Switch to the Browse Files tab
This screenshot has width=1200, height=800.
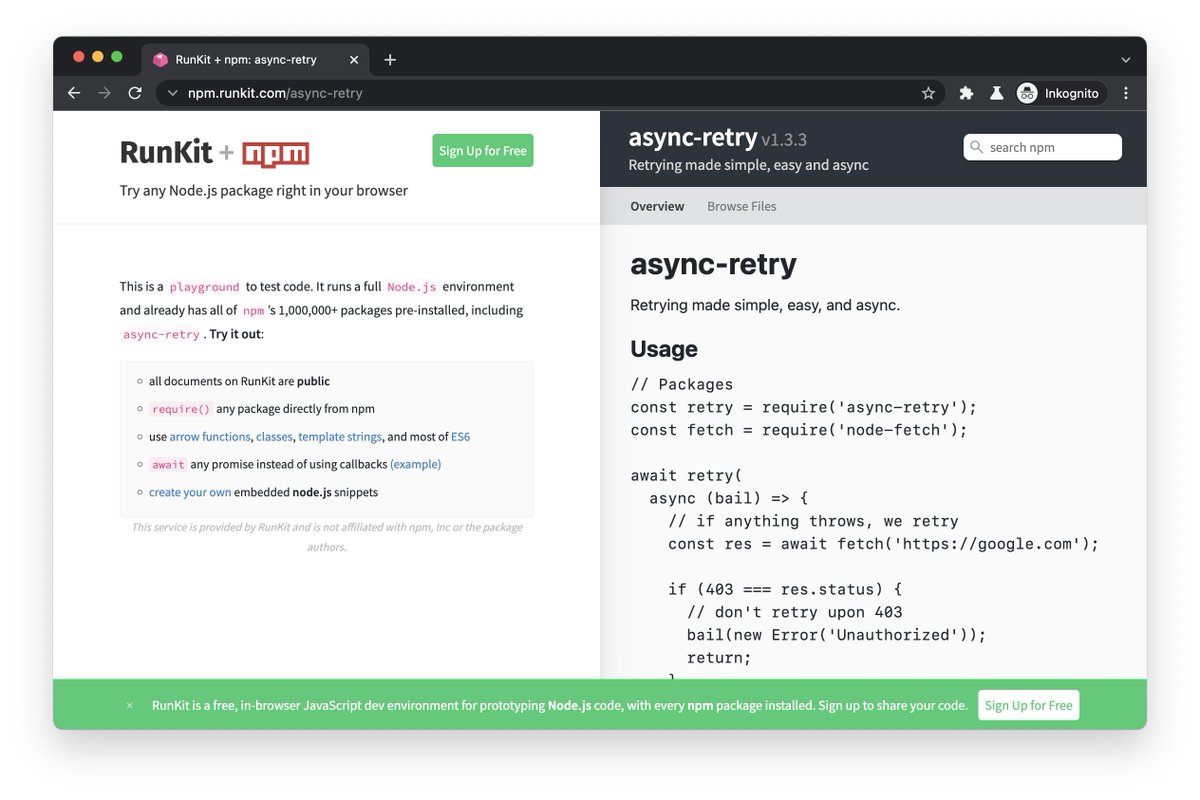pyautogui.click(x=742, y=206)
